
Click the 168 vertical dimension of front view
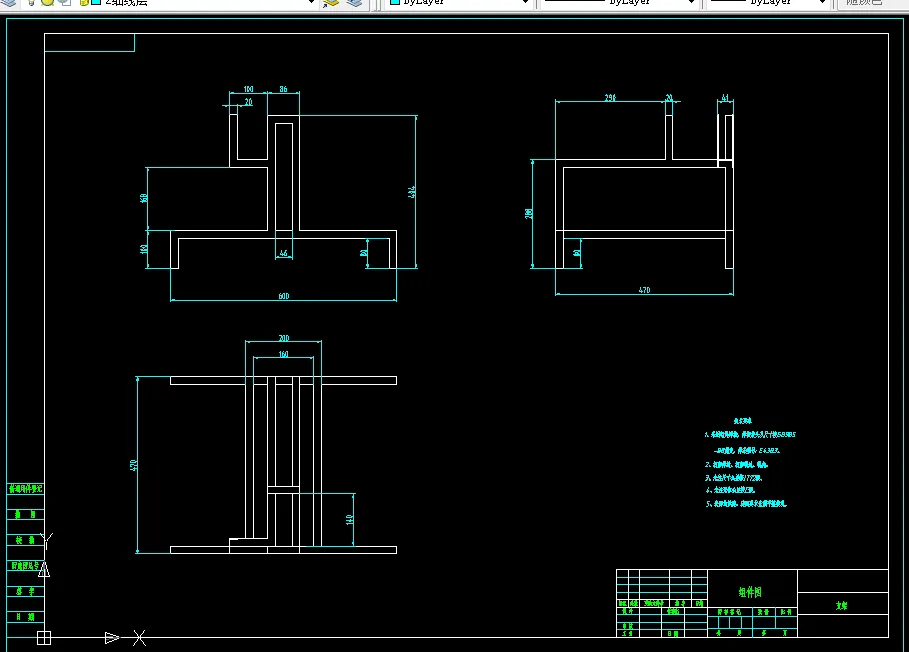point(144,198)
